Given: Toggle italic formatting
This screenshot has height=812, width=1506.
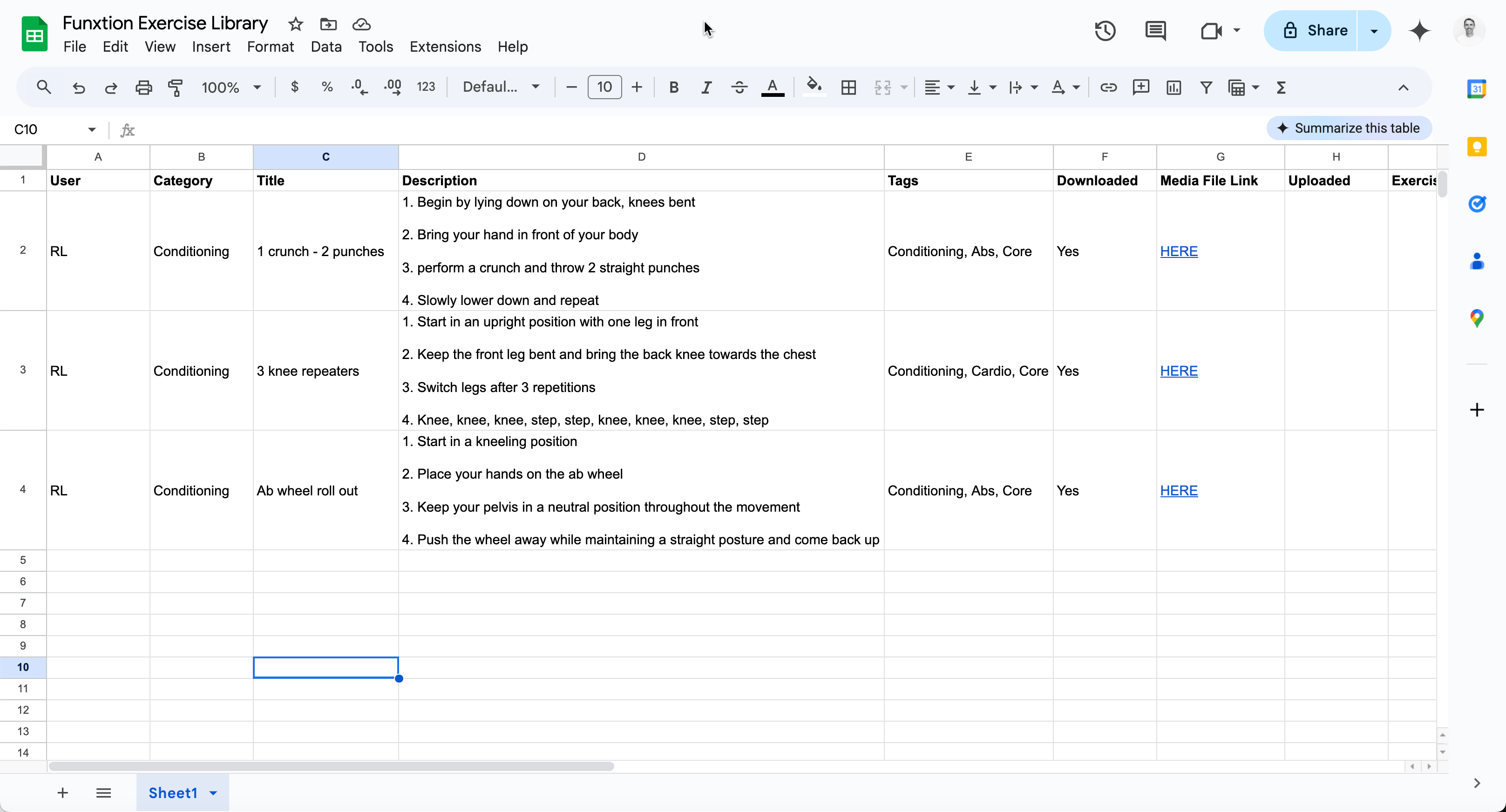Looking at the screenshot, I should tap(706, 88).
